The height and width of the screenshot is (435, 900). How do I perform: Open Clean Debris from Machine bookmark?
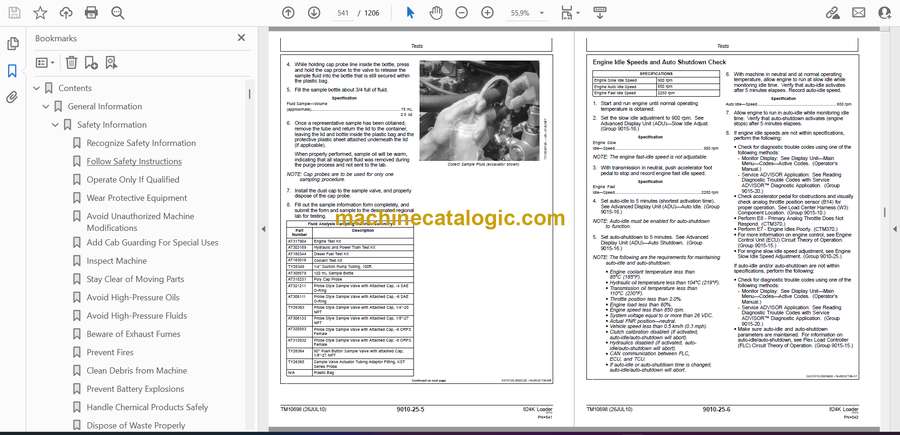tap(137, 371)
